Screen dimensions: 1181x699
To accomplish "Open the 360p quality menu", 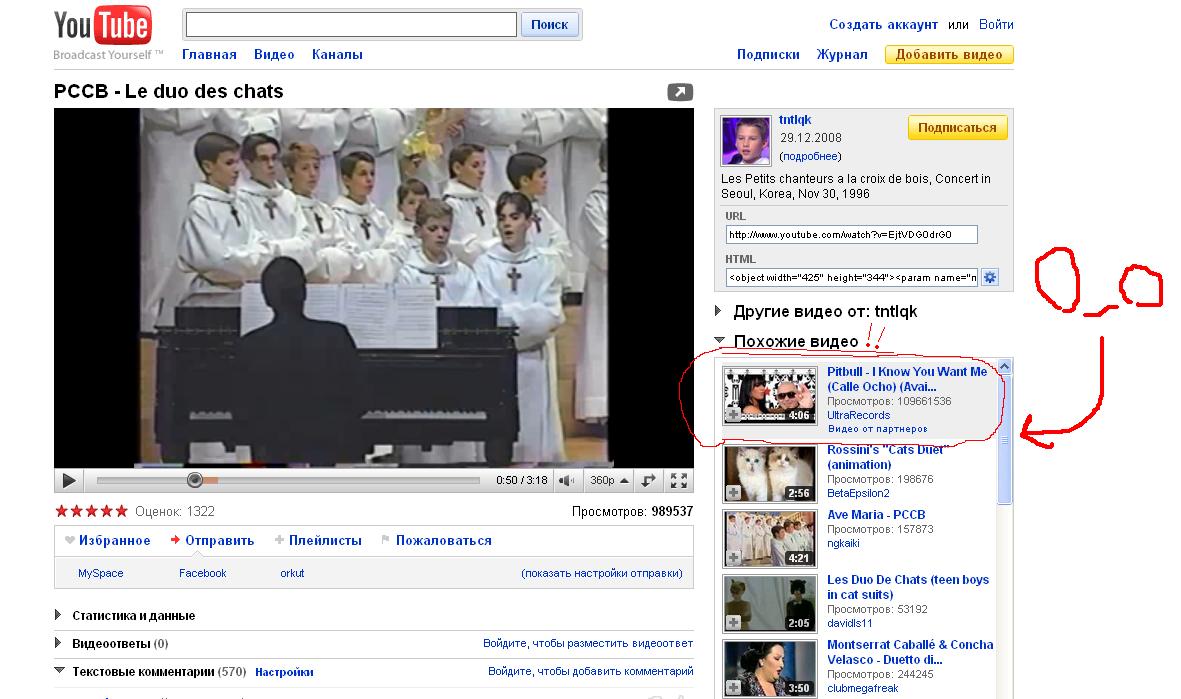I will pos(609,481).
